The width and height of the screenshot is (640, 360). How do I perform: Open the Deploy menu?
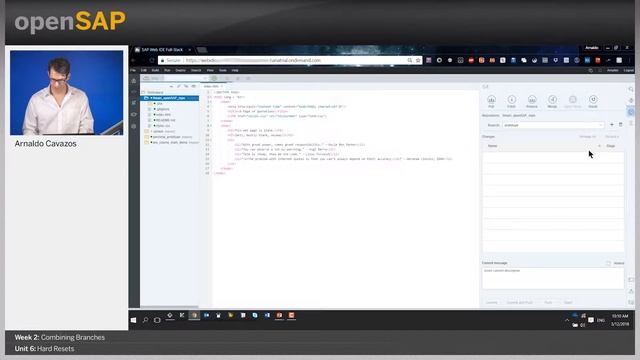[180, 70]
